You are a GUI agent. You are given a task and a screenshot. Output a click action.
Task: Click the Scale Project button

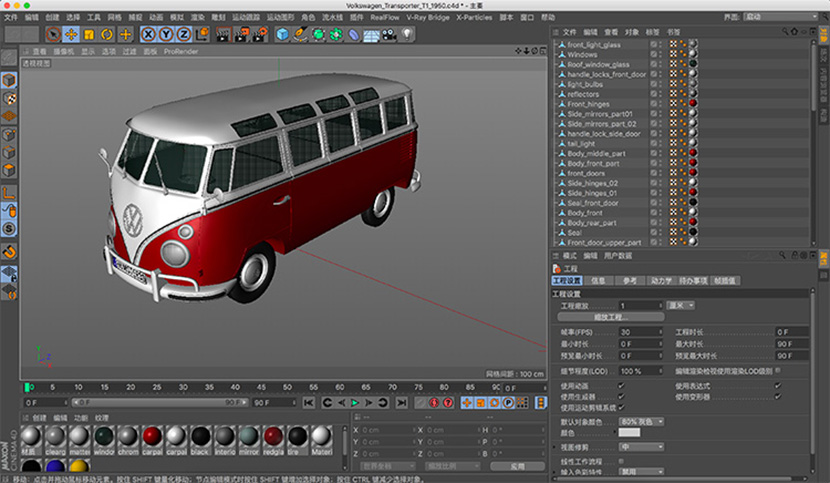click(x=611, y=317)
